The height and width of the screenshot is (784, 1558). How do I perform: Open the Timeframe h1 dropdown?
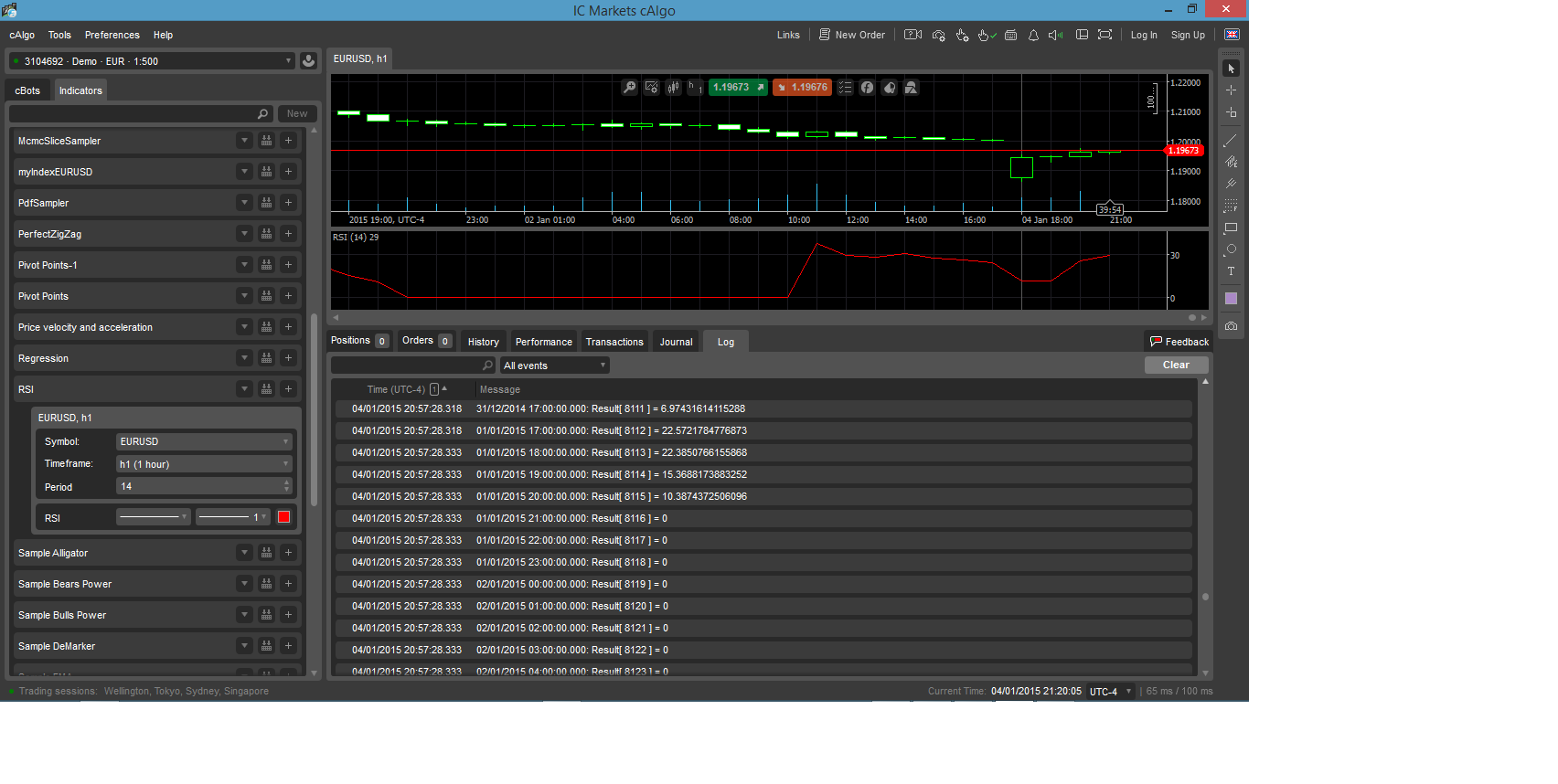204,464
